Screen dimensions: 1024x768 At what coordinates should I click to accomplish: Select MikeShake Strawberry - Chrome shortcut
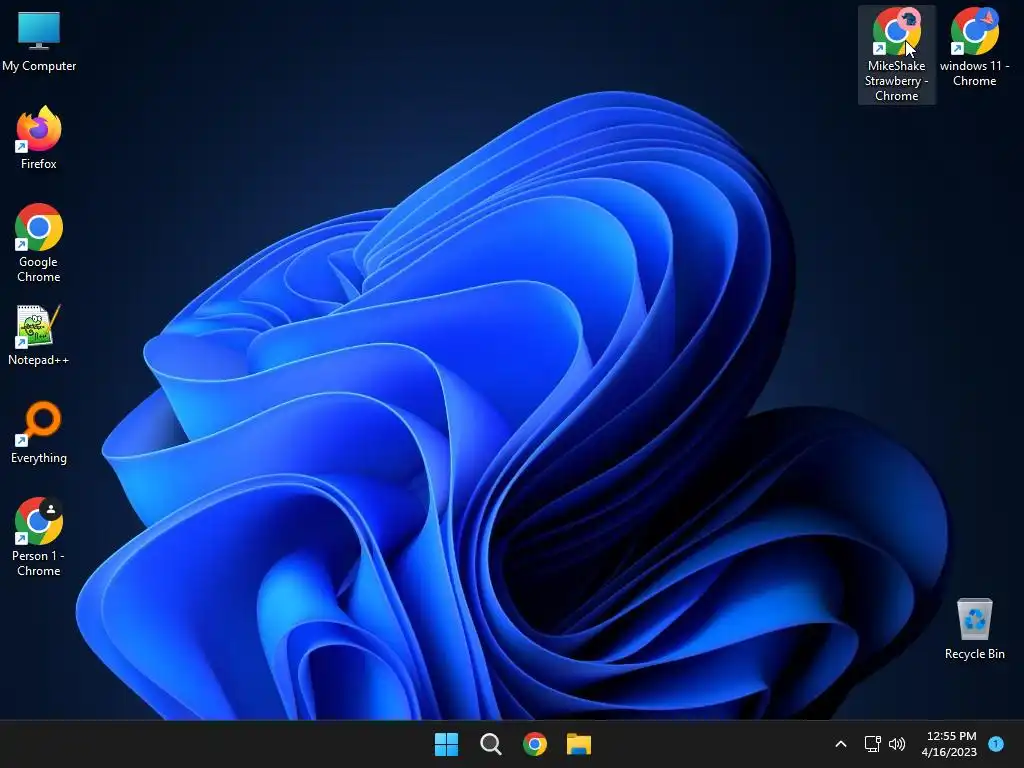click(896, 55)
